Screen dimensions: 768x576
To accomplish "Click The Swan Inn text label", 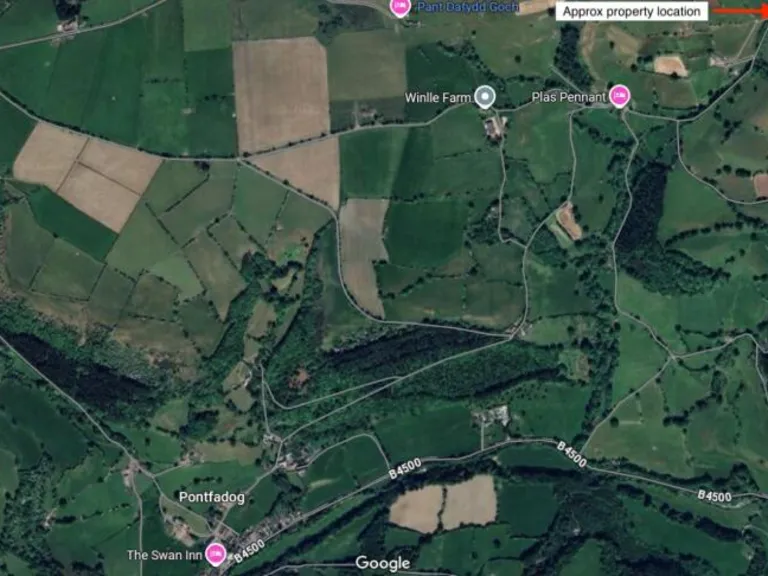I will [164, 555].
